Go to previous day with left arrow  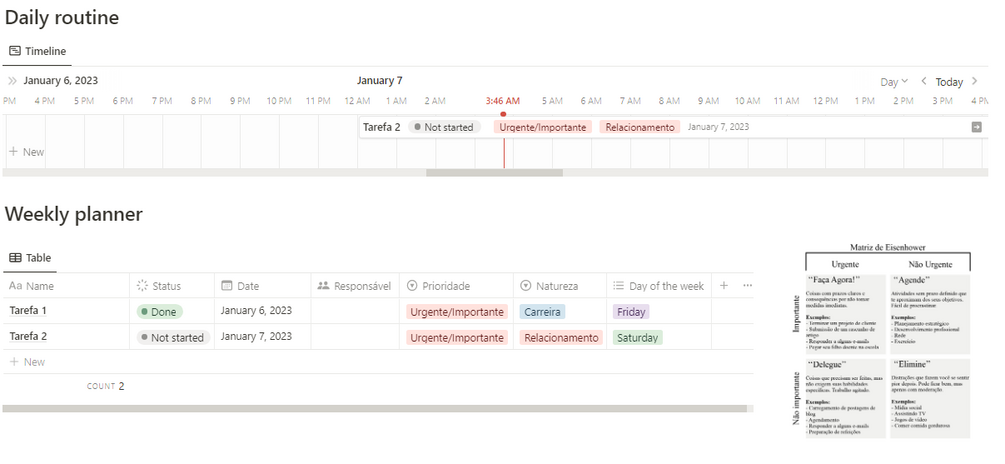point(924,81)
